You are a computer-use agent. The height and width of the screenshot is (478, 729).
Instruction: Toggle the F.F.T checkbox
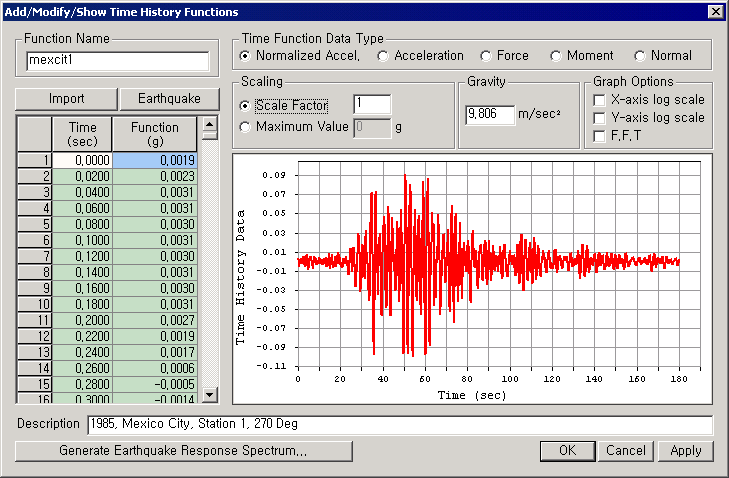click(599, 136)
